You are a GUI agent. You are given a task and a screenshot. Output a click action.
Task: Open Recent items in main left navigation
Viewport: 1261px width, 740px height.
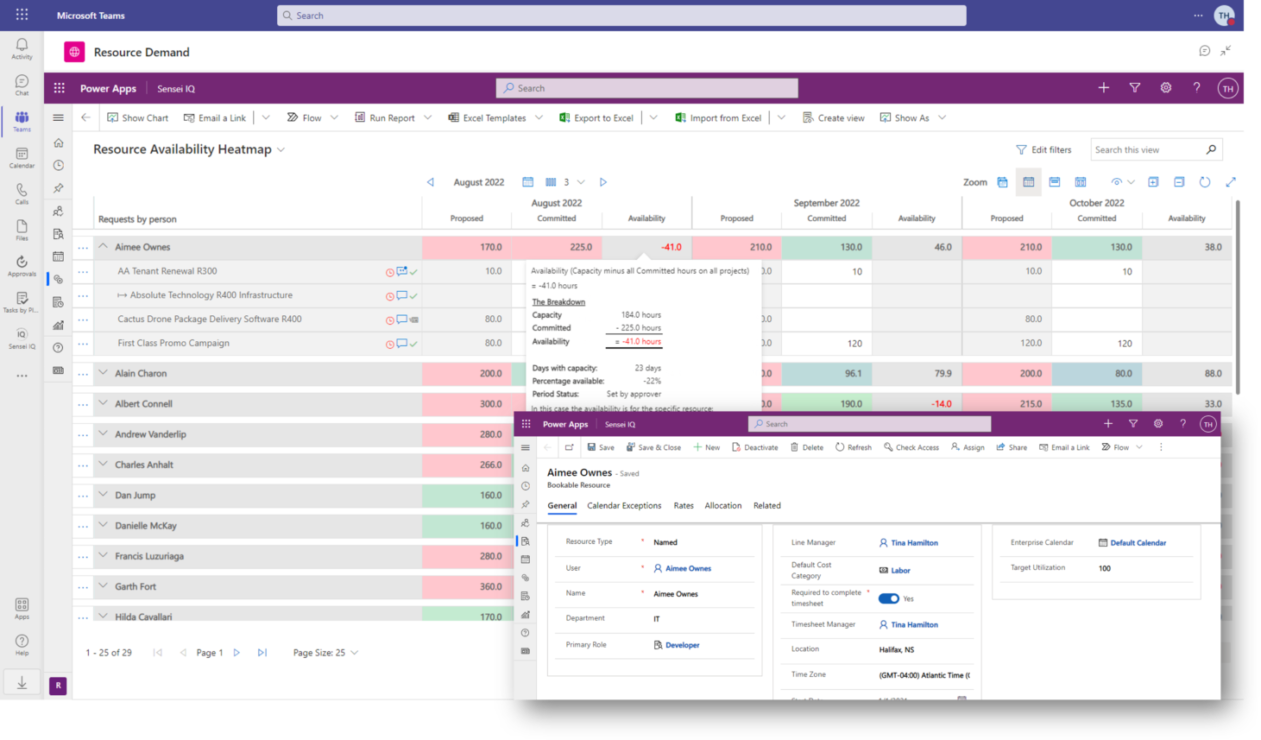click(x=58, y=165)
